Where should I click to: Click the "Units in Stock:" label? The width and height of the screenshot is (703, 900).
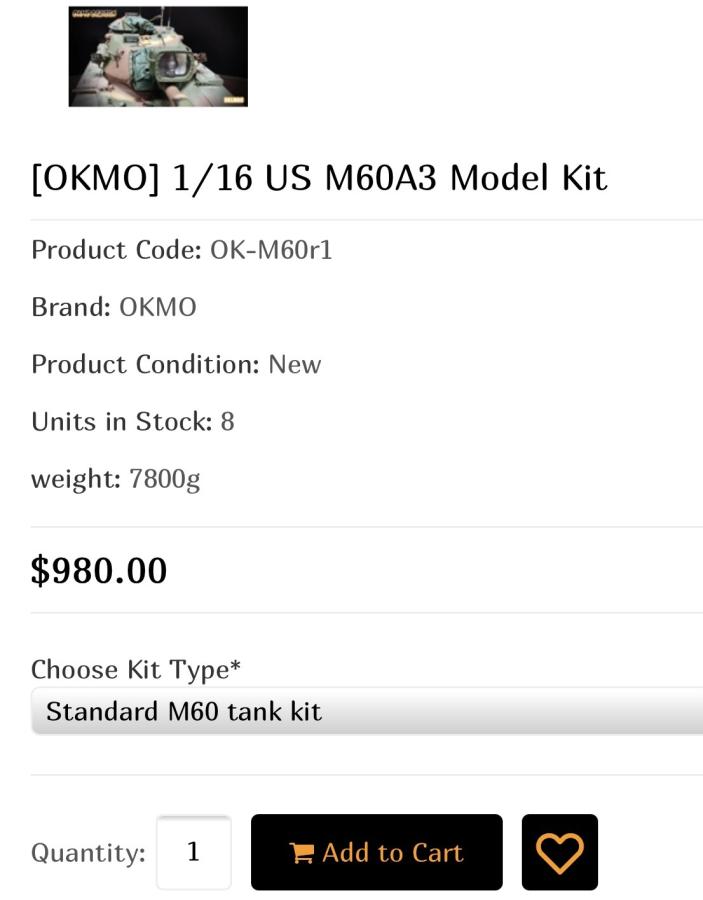[x=121, y=421]
